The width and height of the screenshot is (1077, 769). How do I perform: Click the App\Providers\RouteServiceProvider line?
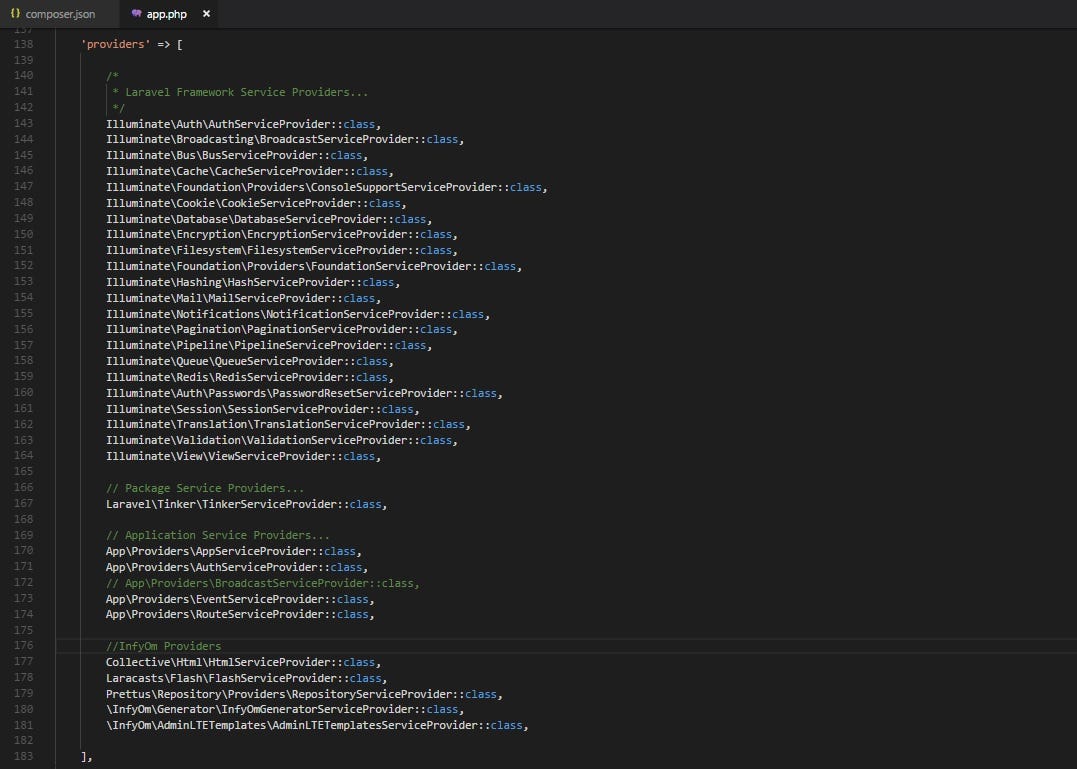click(x=240, y=615)
